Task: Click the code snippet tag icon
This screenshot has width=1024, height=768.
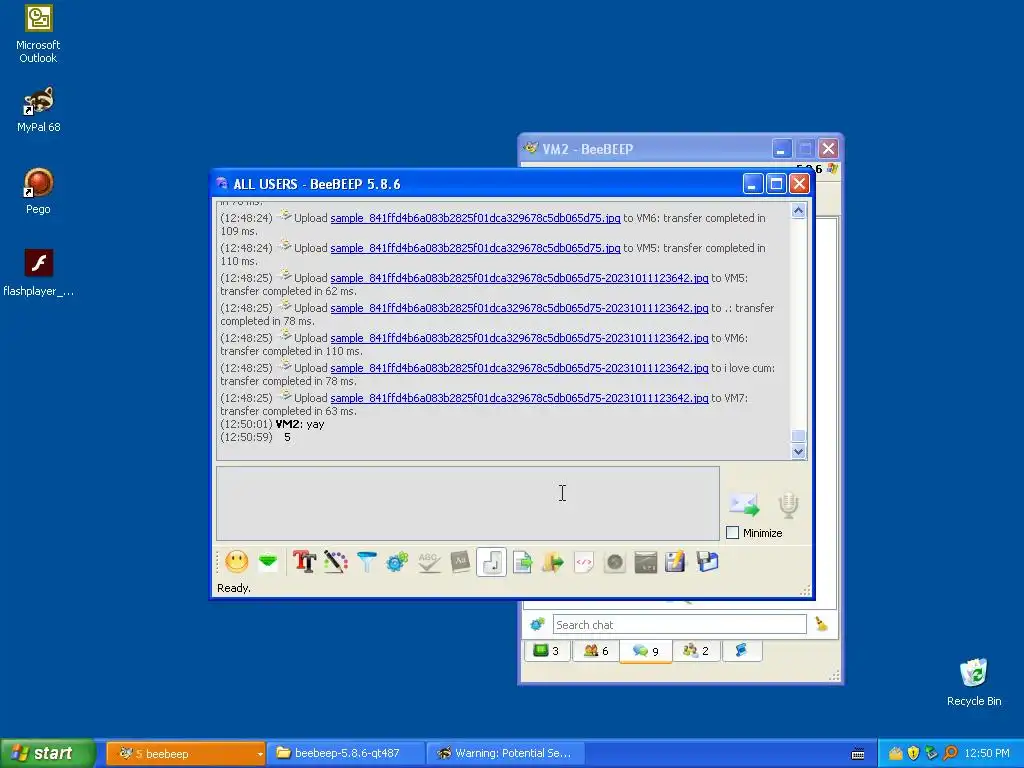Action: coord(584,562)
